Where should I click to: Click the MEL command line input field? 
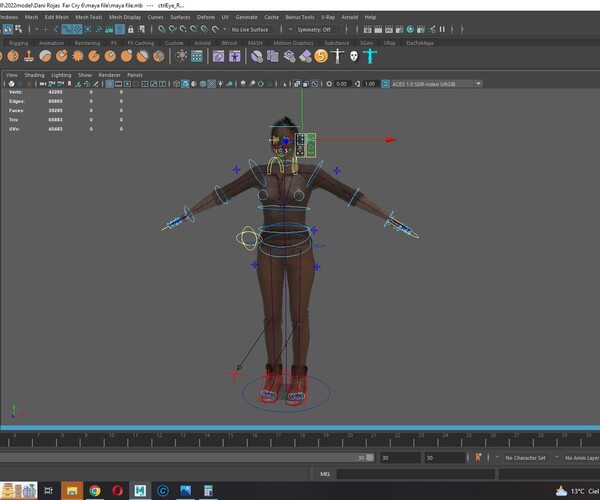pyautogui.click(x=416, y=474)
